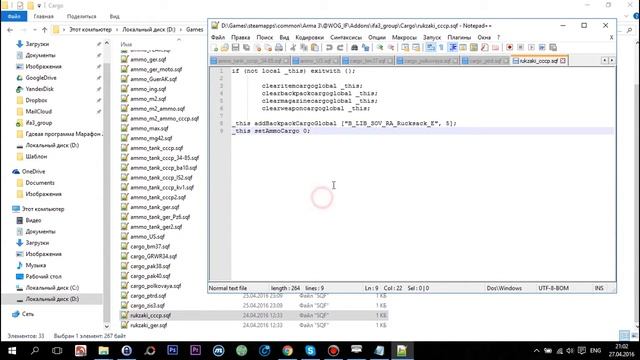Toggle word wrap in the editor
Viewport: 640px width, 360px height.
coord(431,48)
